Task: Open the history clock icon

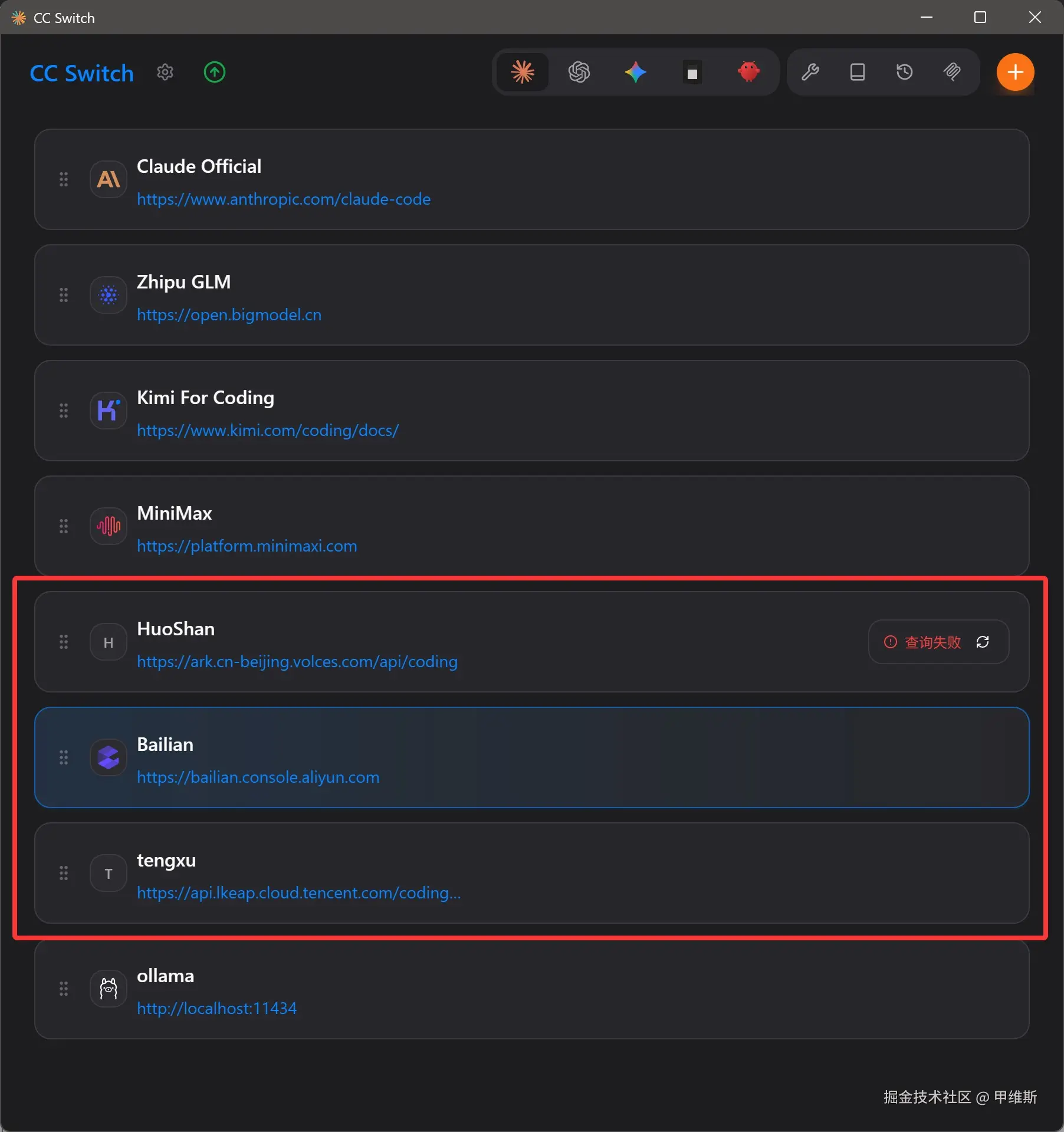Action: (904, 73)
